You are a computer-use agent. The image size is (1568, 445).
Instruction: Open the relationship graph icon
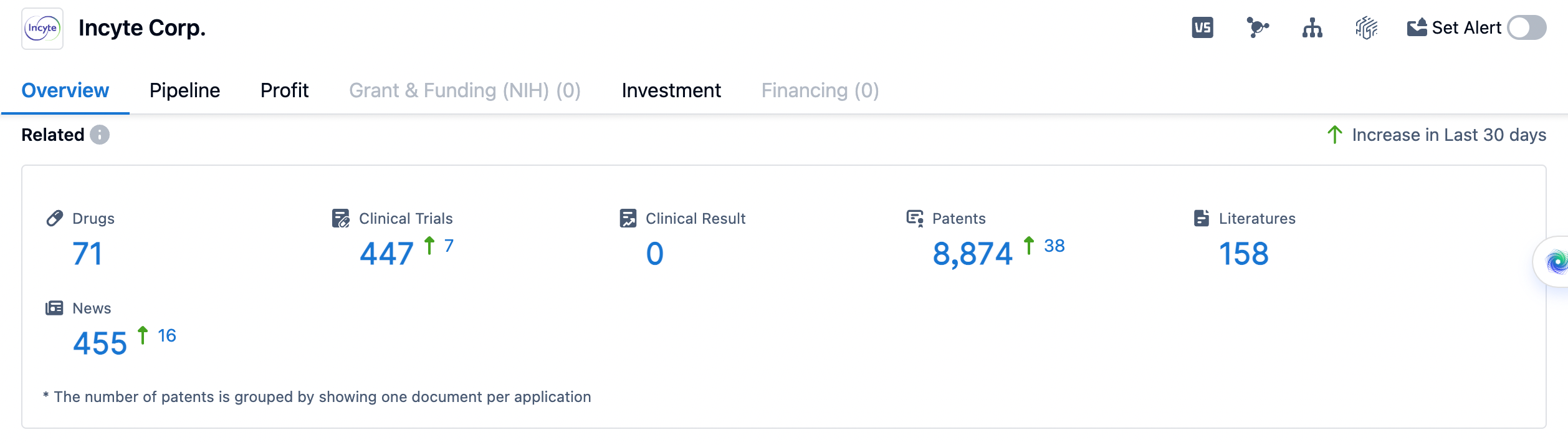[x=1257, y=28]
